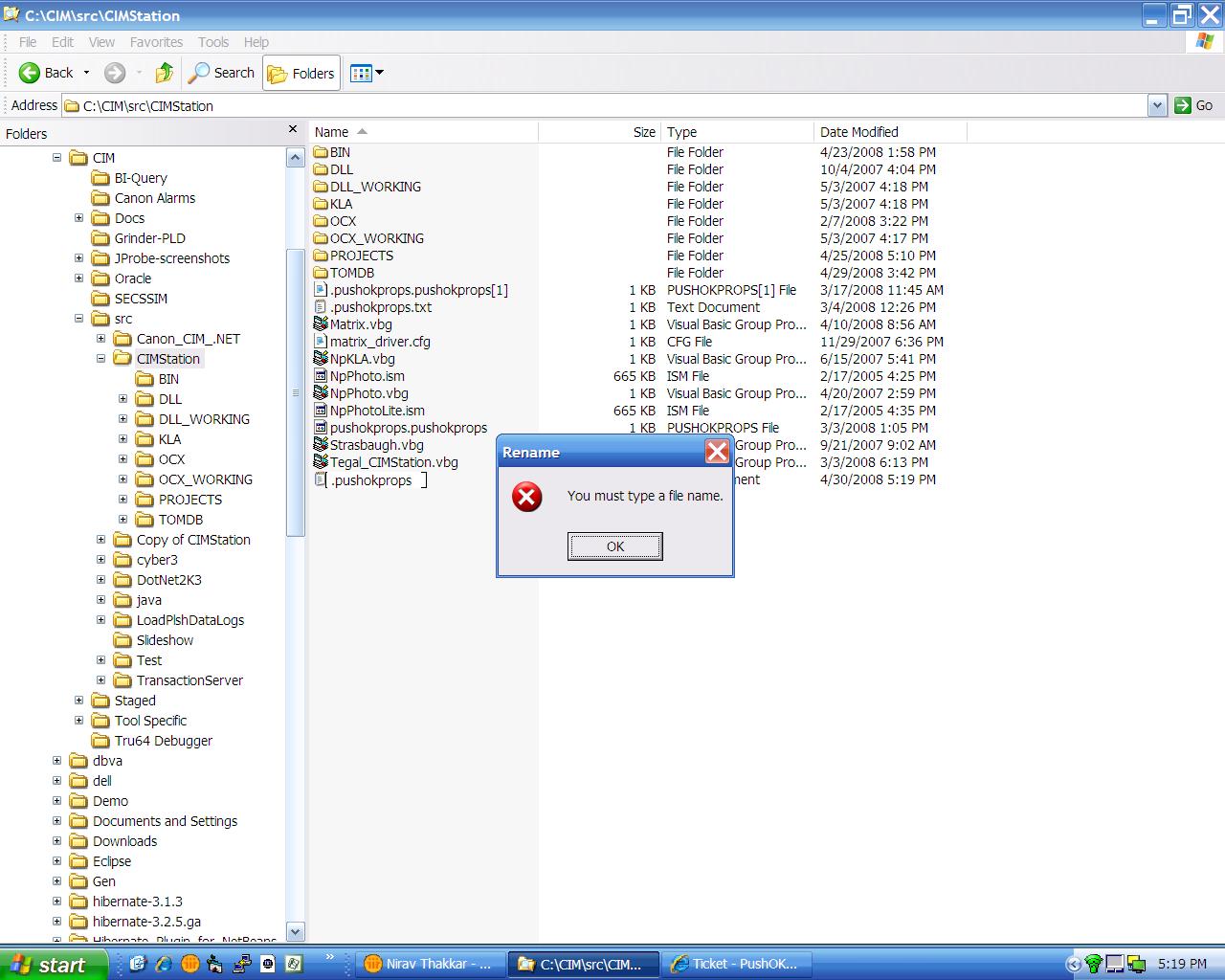This screenshot has width=1225, height=980.
Task: Sort by the Date Modified column header
Action: tap(858, 132)
